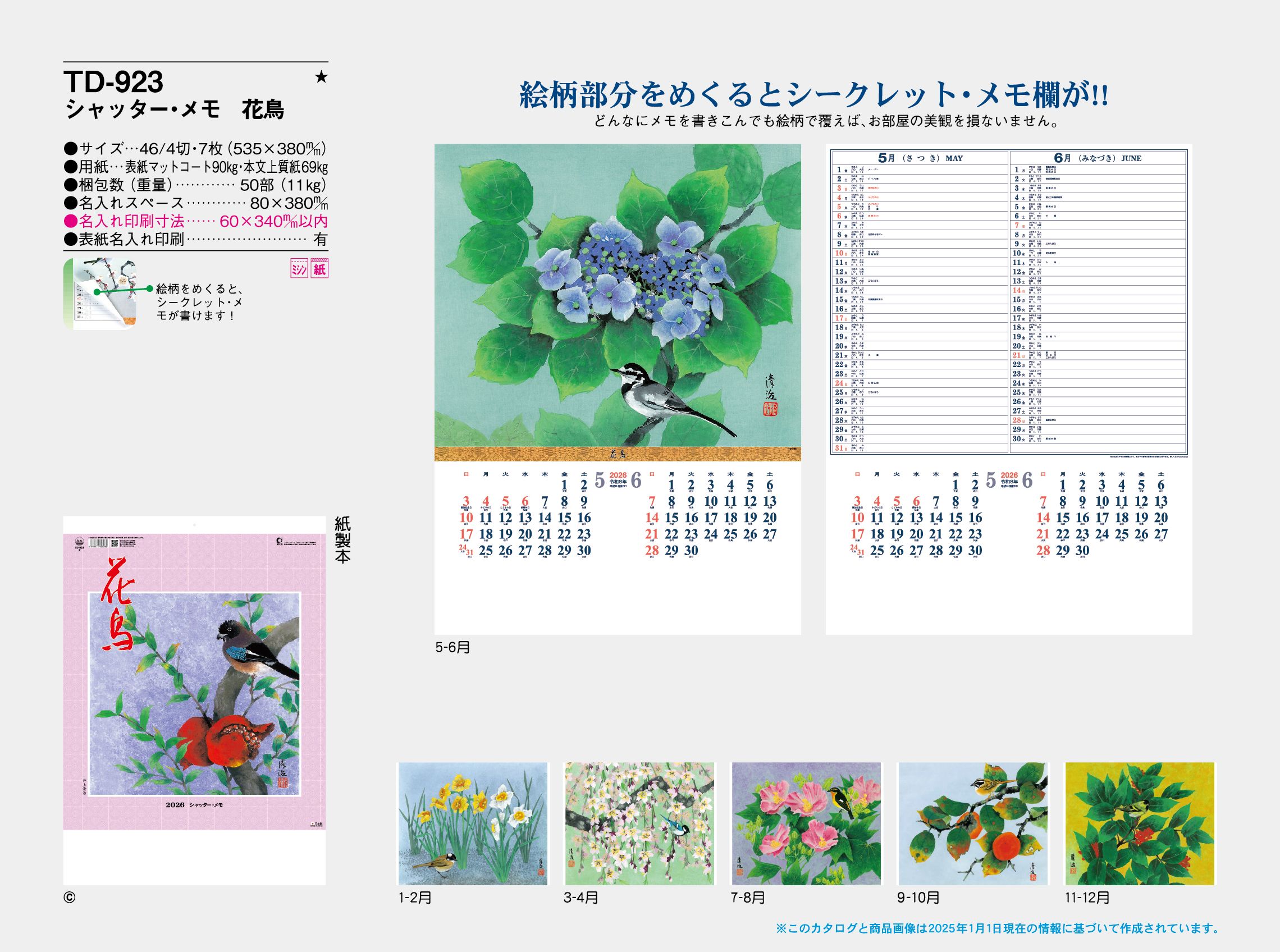
Task: Click the copyright symbol below the cover image
Action: pos(69,897)
